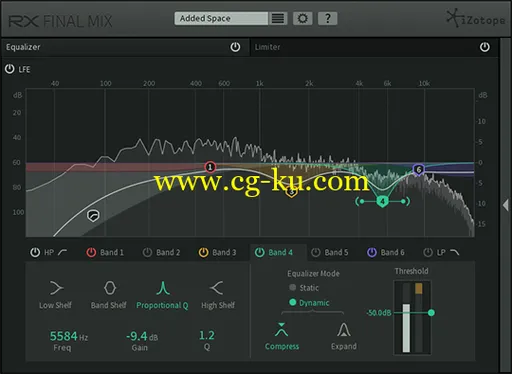Click the -50.0dB threshold value

coord(379,313)
